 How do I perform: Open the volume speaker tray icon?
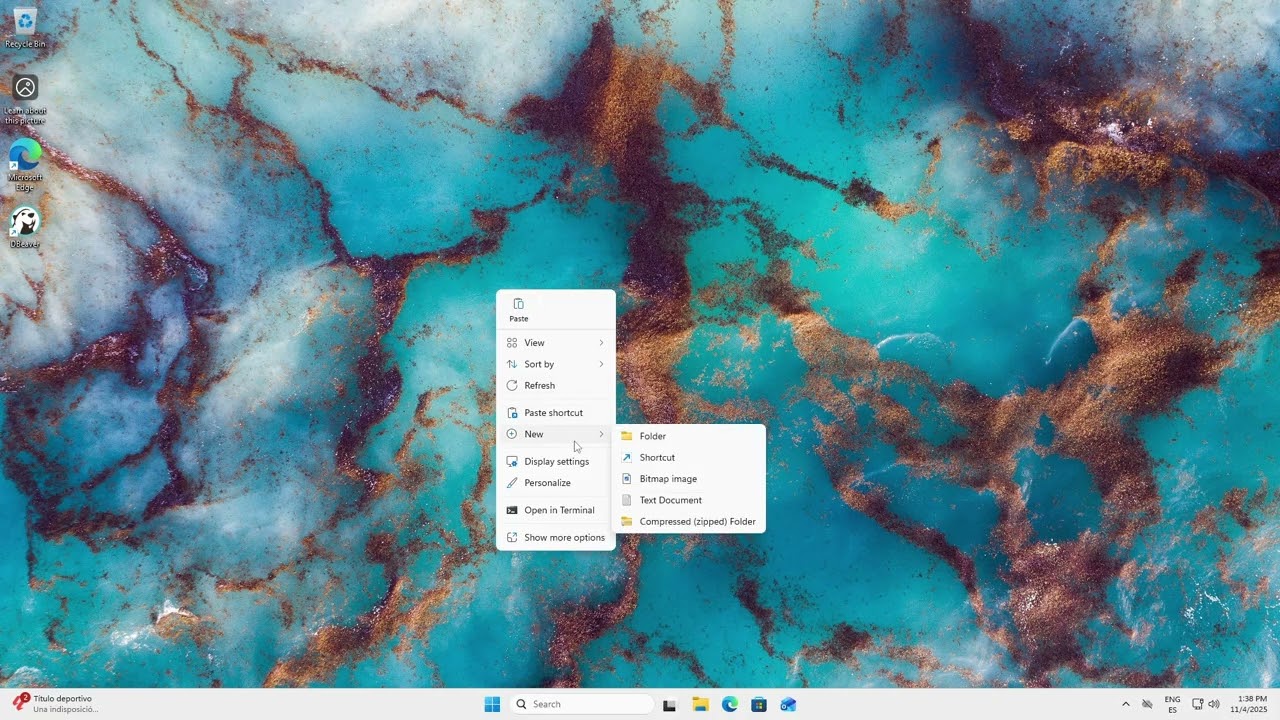pyautogui.click(x=1214, y=704)
